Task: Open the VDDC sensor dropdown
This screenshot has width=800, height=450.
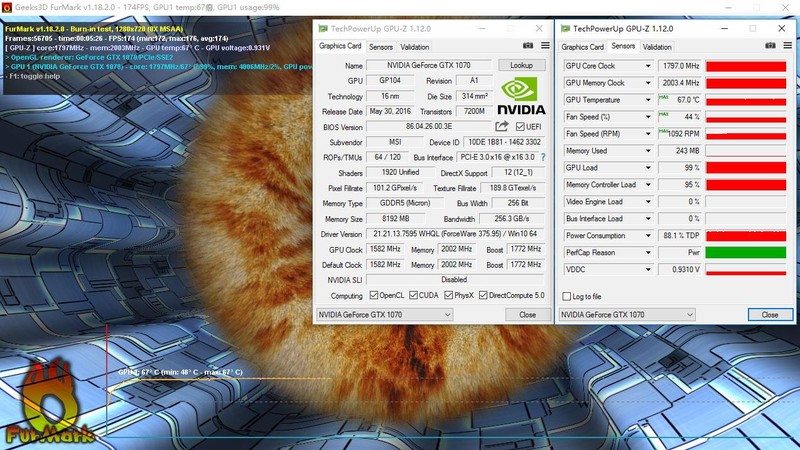Action: click(648, 269)
